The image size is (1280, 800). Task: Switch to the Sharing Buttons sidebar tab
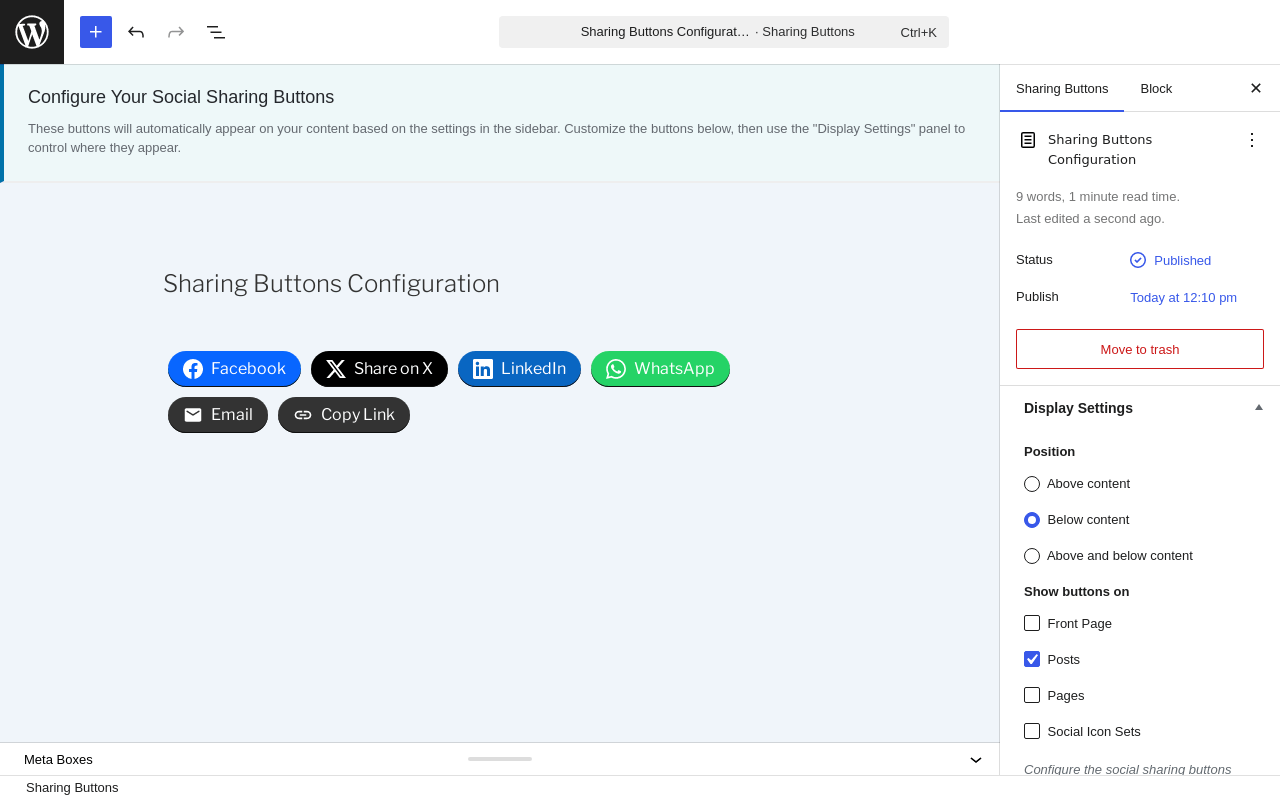click(x=1062, y=88)
